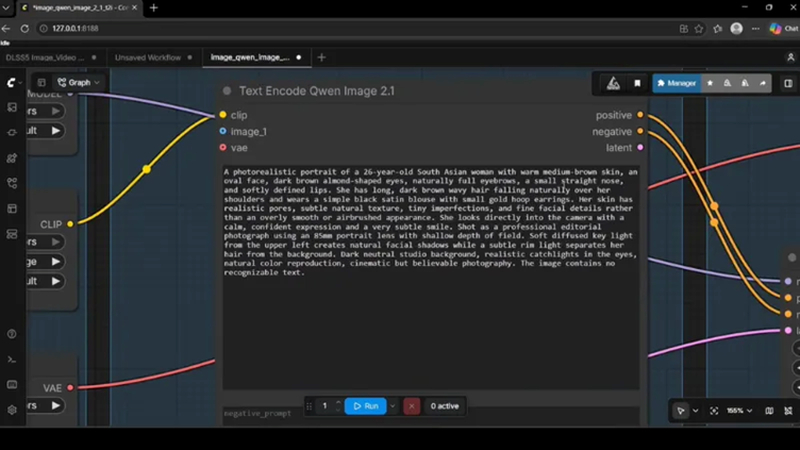Cancel current run with red X button
The width and height of the screenshot is (800, 450).
[412, 406]
